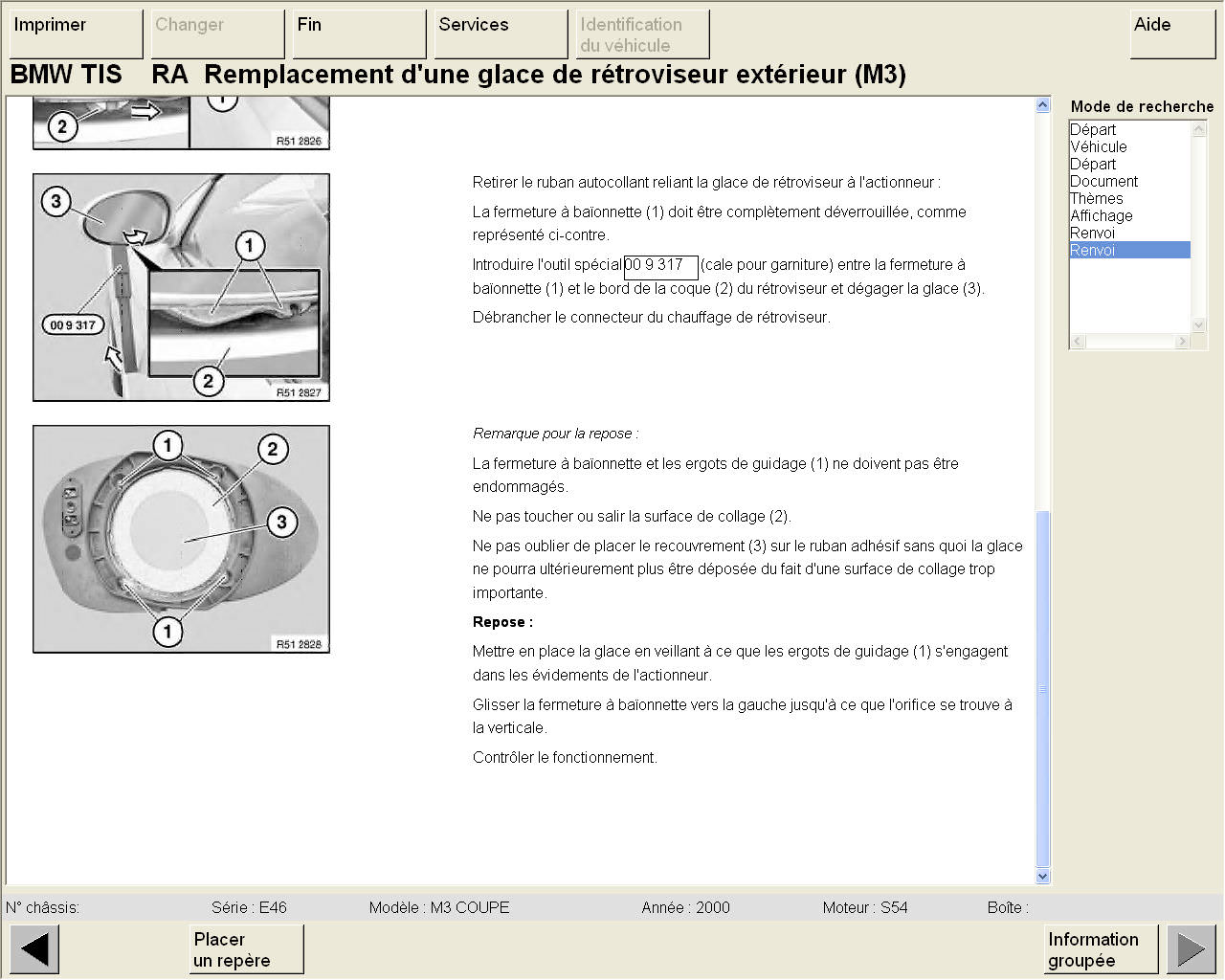Click the Changer button
Image resolution: width=1225 pixels, height=980 pixels.
click(217, 34)
